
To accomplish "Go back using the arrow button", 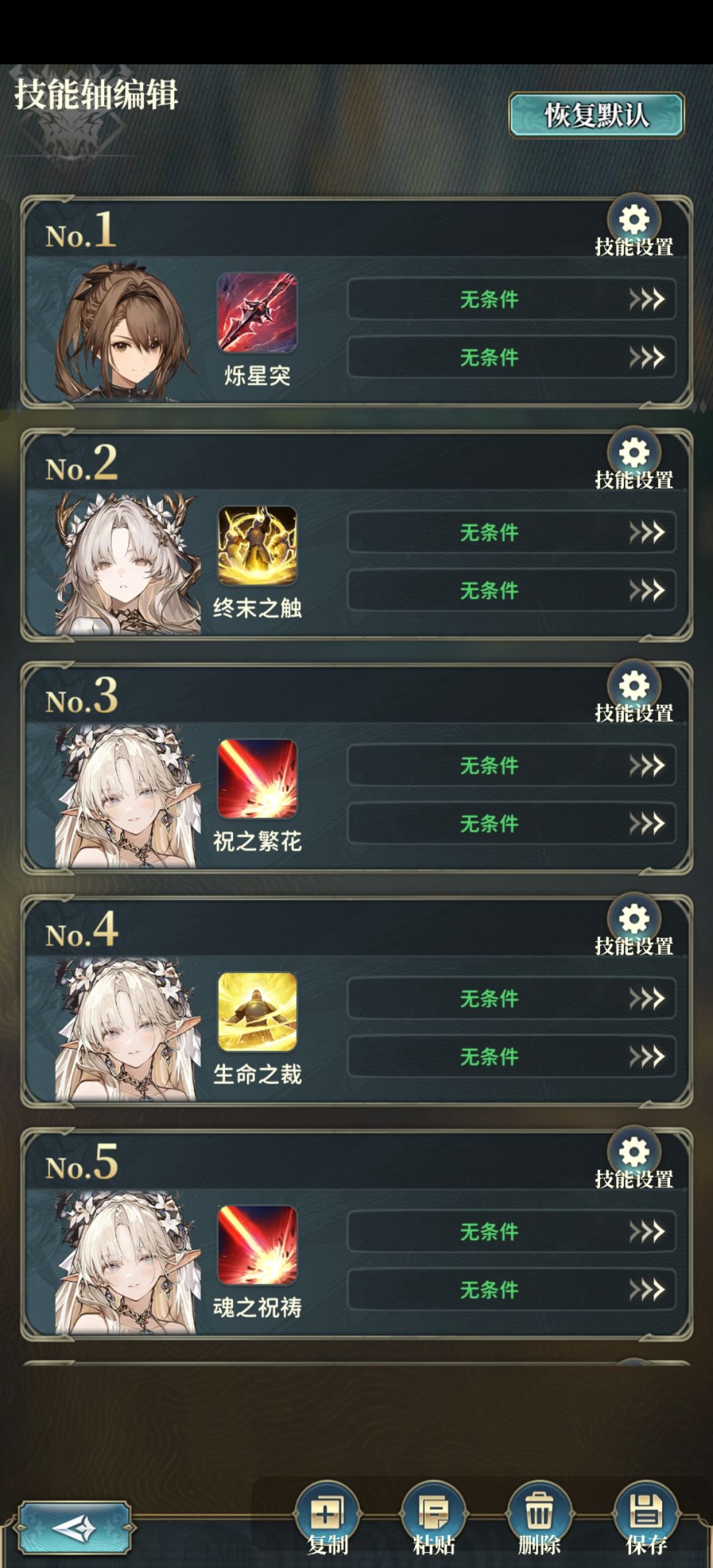I will (75, 1528).
